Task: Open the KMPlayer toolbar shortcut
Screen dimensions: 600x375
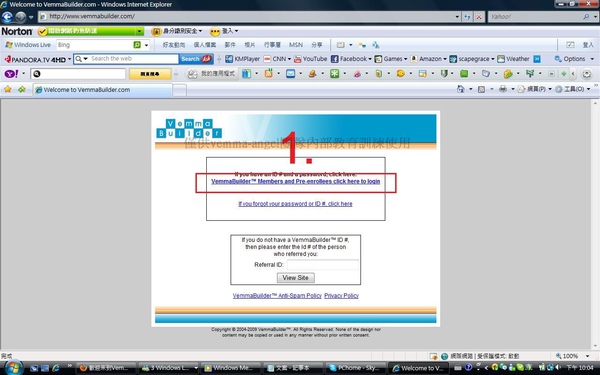Action: (x=243, y=59)
